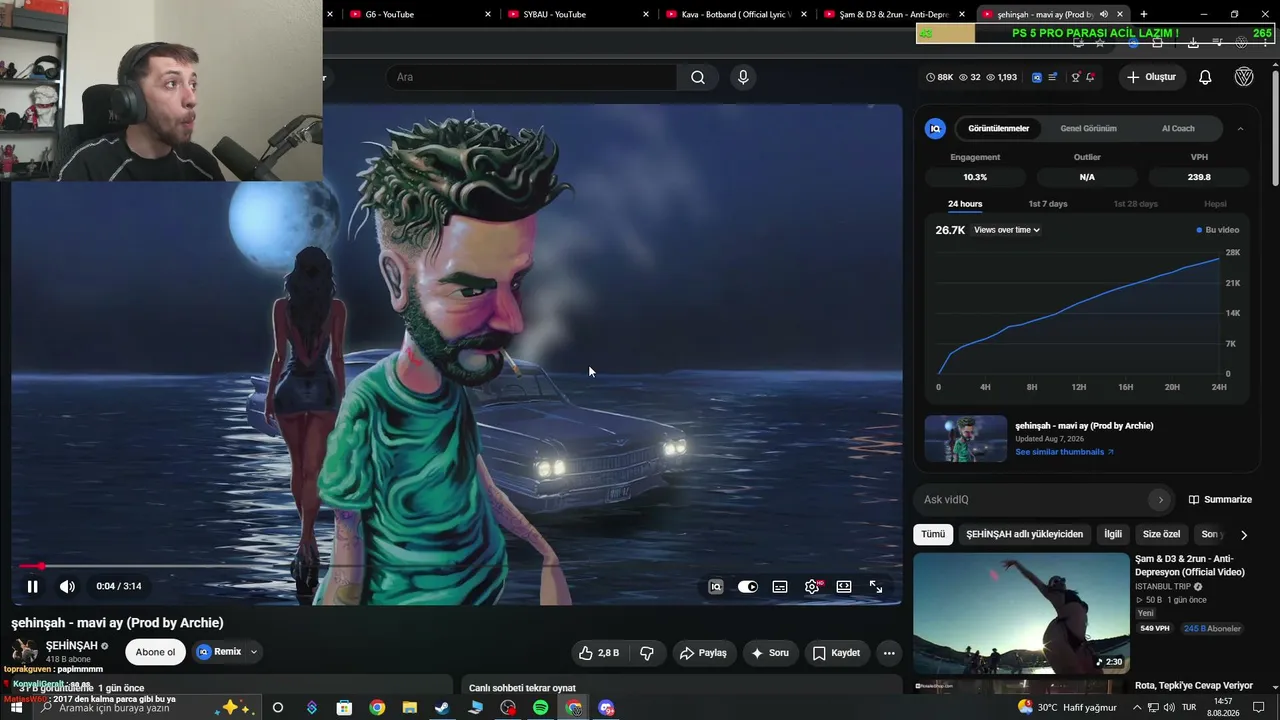Screen dimensions: 1280x720
Task: Open the Anti-Depresyon recommended video thumbnail
Action: tap(1021, 613)
